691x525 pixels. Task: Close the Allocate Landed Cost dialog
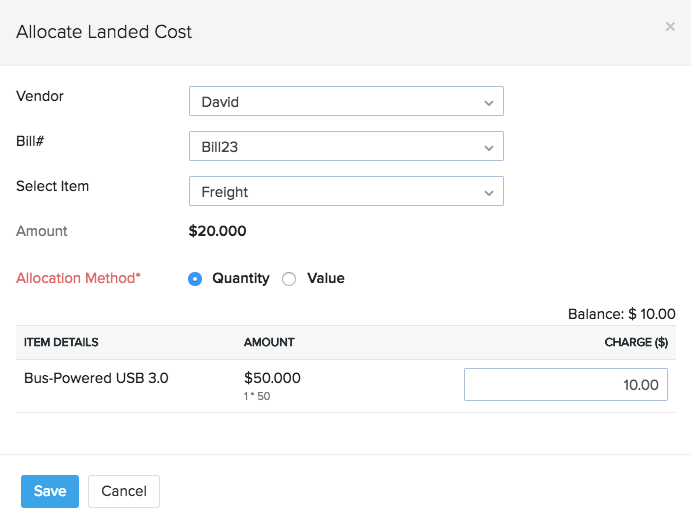670,27
